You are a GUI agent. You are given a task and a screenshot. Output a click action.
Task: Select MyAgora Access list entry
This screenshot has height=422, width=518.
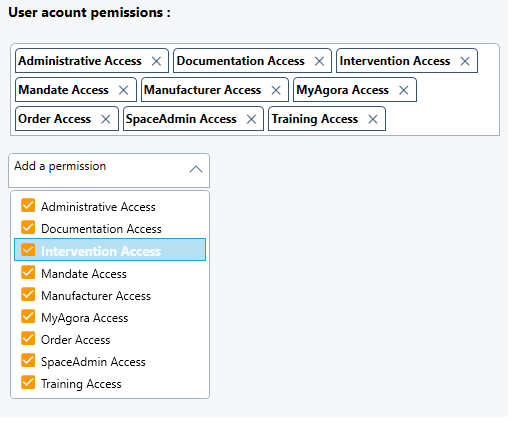point(110,318)
